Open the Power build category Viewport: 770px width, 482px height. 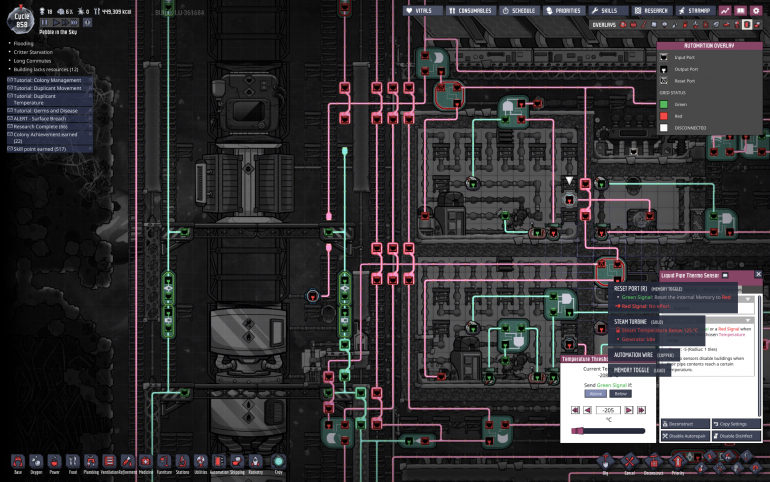click(54, 462)
